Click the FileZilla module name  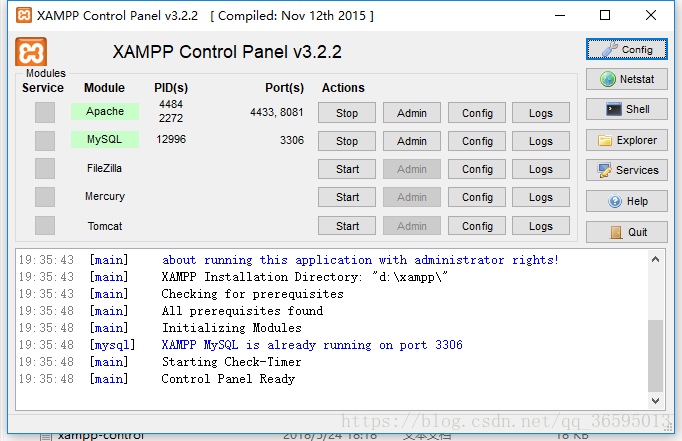point(104,168)
